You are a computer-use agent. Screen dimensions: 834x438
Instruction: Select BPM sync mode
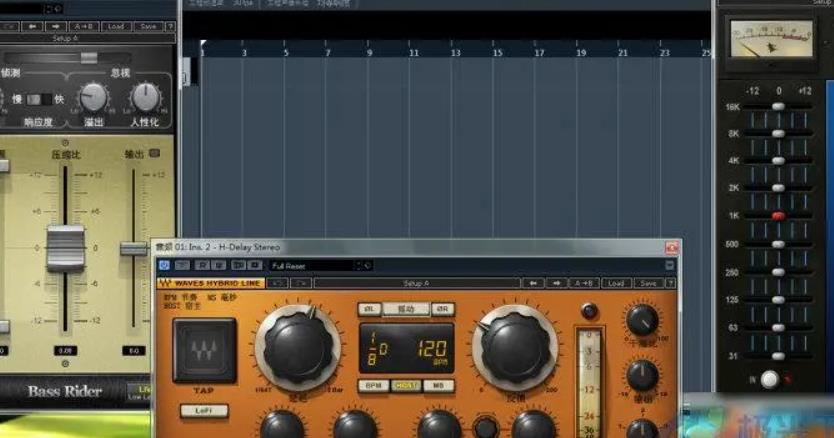373,386
